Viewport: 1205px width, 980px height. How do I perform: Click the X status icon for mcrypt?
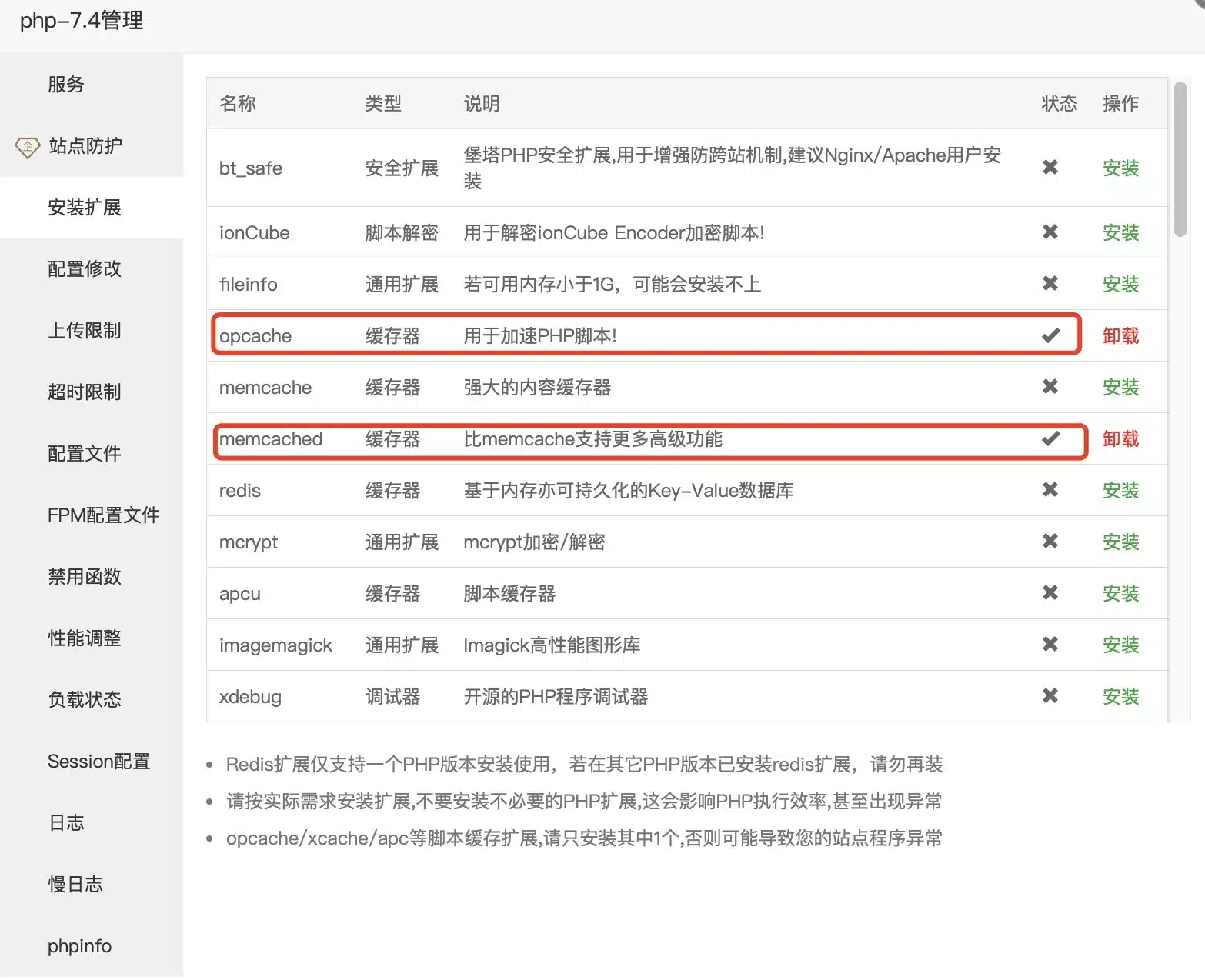coord(1050,541)
